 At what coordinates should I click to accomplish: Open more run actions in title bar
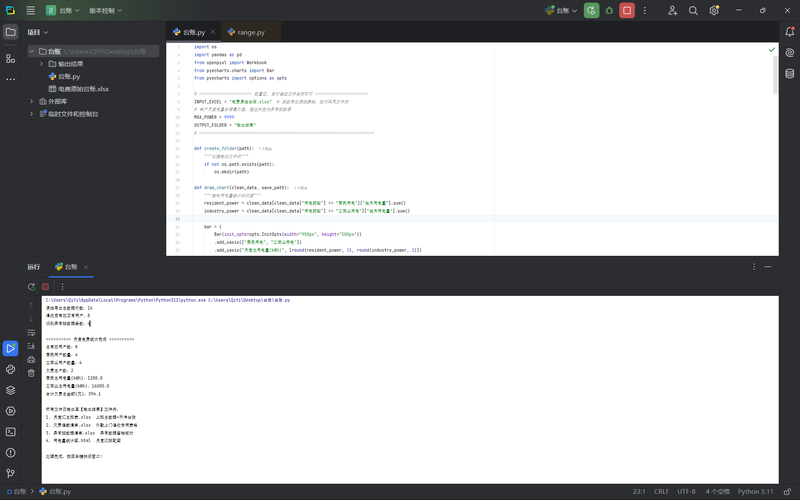[x=644, y=10]
